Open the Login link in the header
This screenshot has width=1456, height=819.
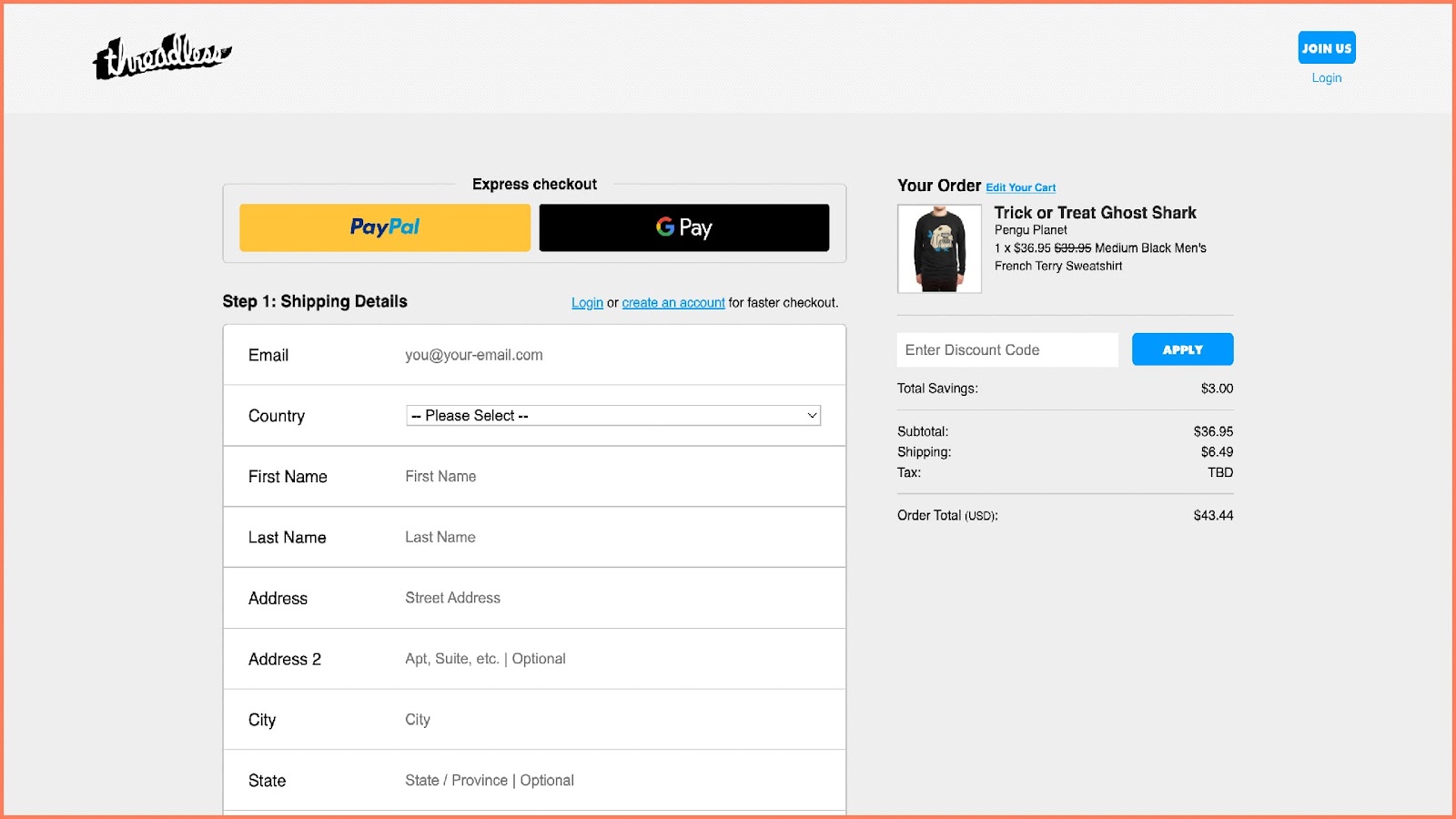(x=1326, y=77)
